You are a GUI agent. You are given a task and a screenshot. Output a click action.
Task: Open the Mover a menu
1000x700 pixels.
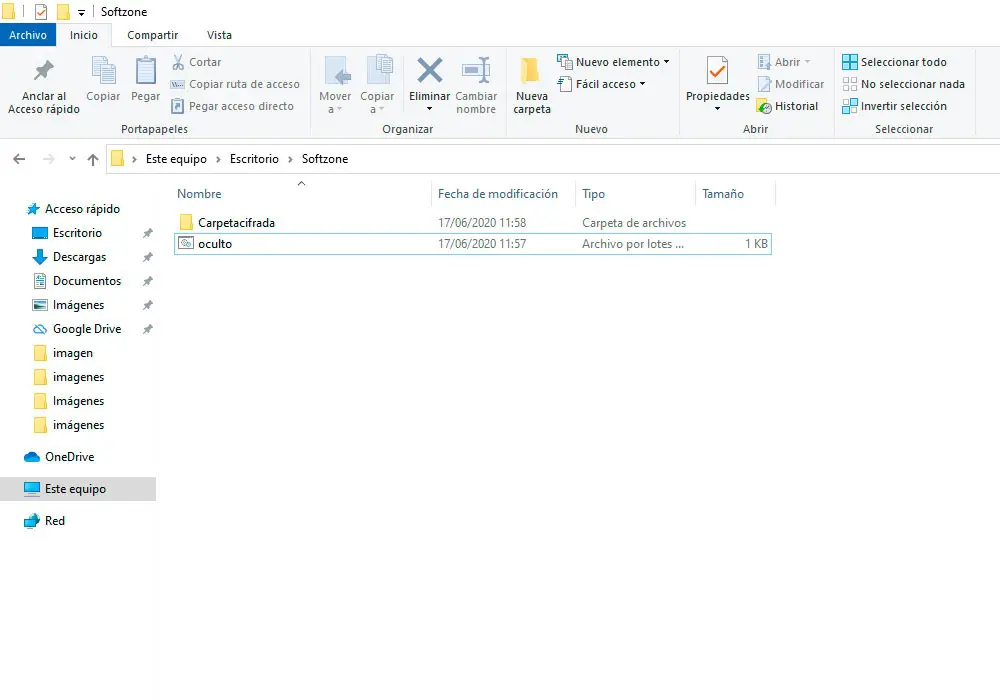tap(335, 86)
